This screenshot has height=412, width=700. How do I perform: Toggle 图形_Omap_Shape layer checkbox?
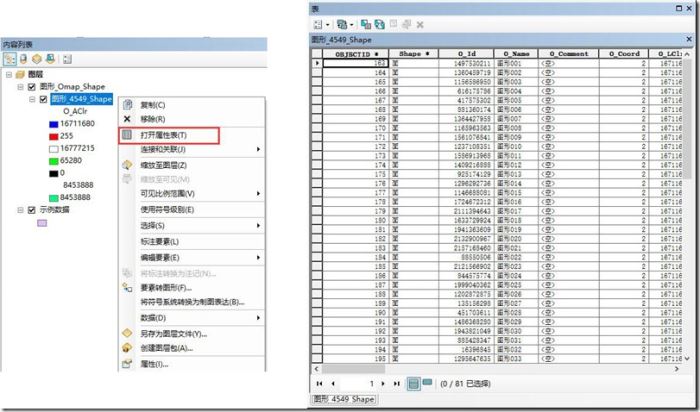tap(31, 87)
